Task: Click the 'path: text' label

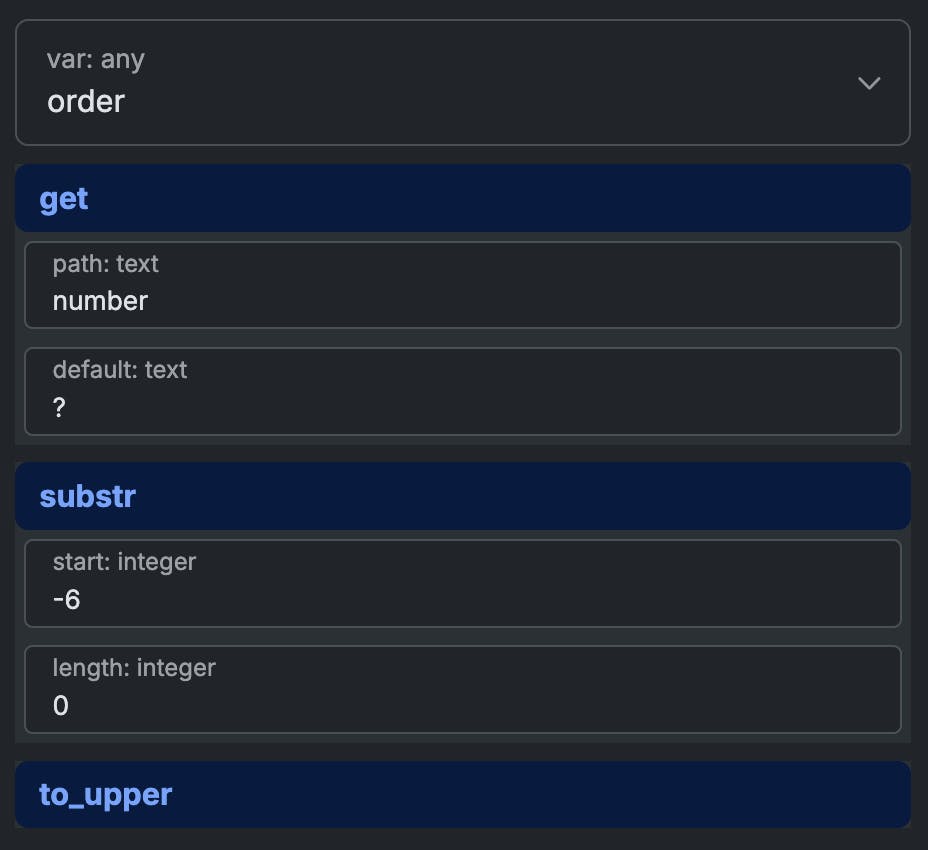Action: pyautogui.click(x=106, y=264)
